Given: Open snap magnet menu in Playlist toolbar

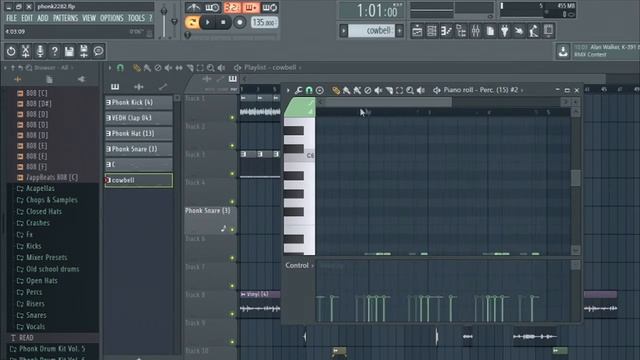Looking at the screenshot, I should [120, 68].
